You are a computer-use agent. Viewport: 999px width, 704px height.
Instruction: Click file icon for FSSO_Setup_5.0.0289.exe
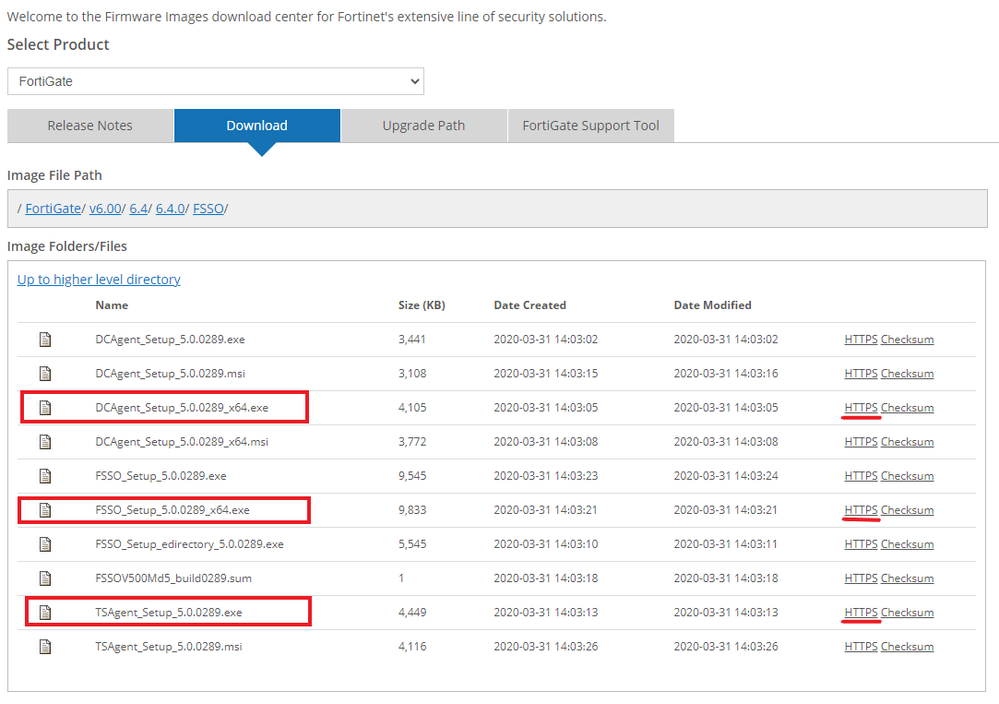[45, 476]
